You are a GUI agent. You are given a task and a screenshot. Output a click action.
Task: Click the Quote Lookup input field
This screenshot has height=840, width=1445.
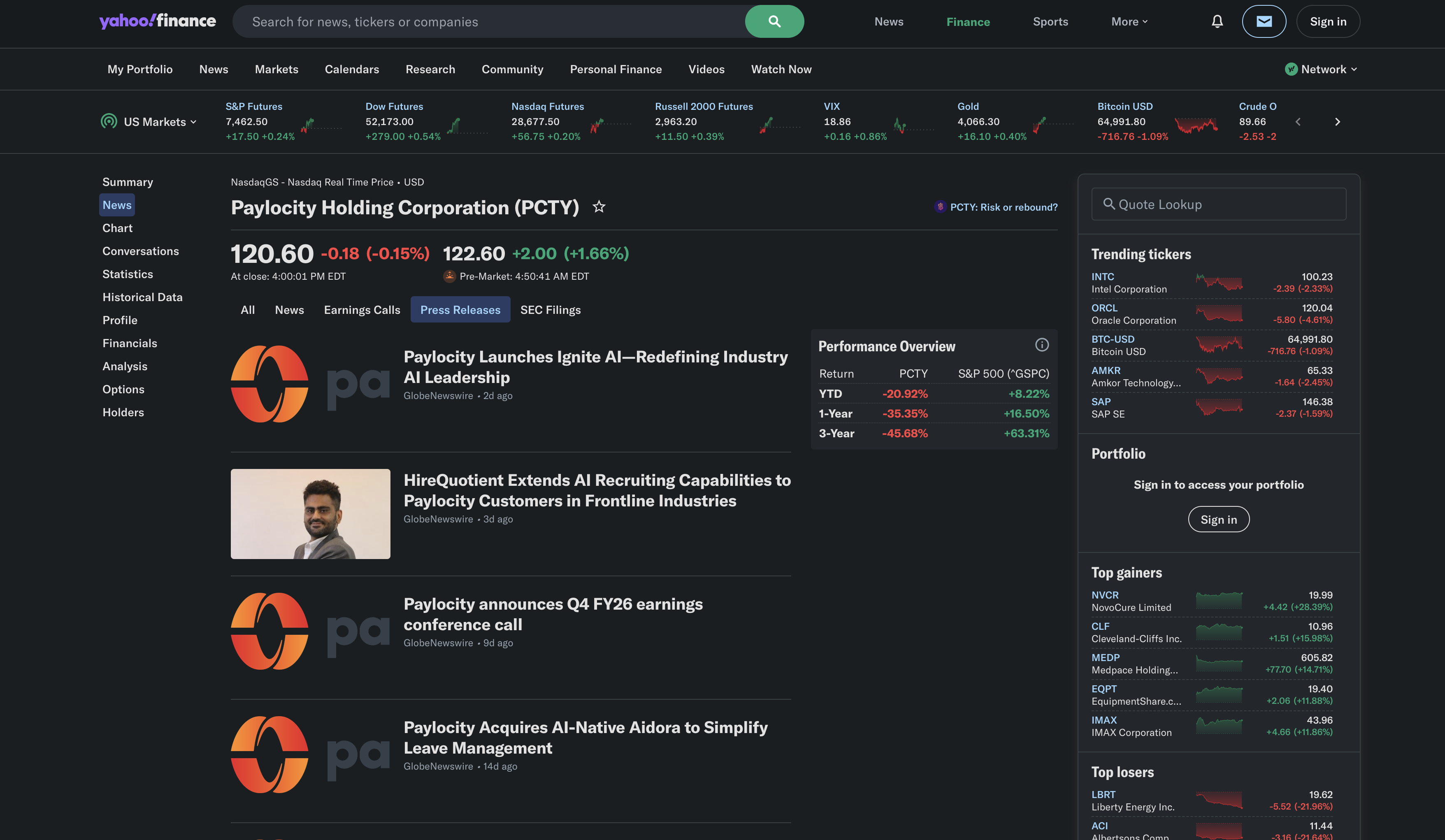pyautogui.click(x=1219, y=204)
